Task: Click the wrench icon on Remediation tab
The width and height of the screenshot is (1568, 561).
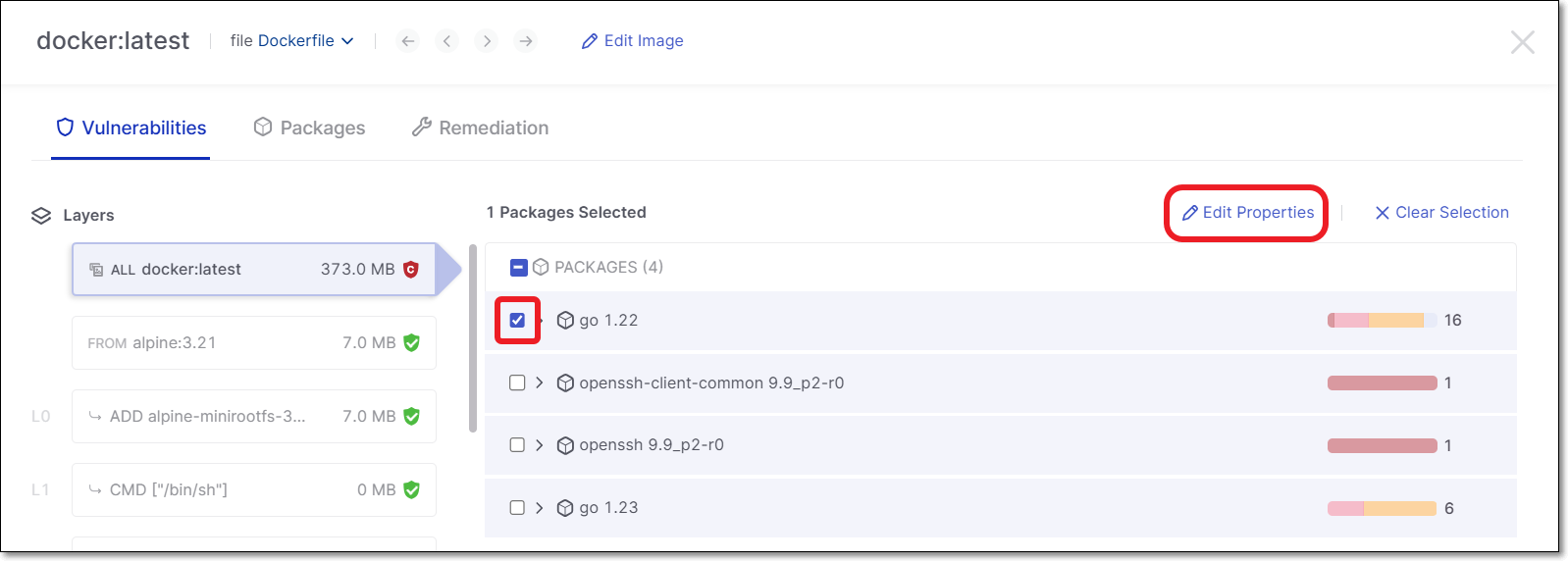Action: tap(422, 127)
